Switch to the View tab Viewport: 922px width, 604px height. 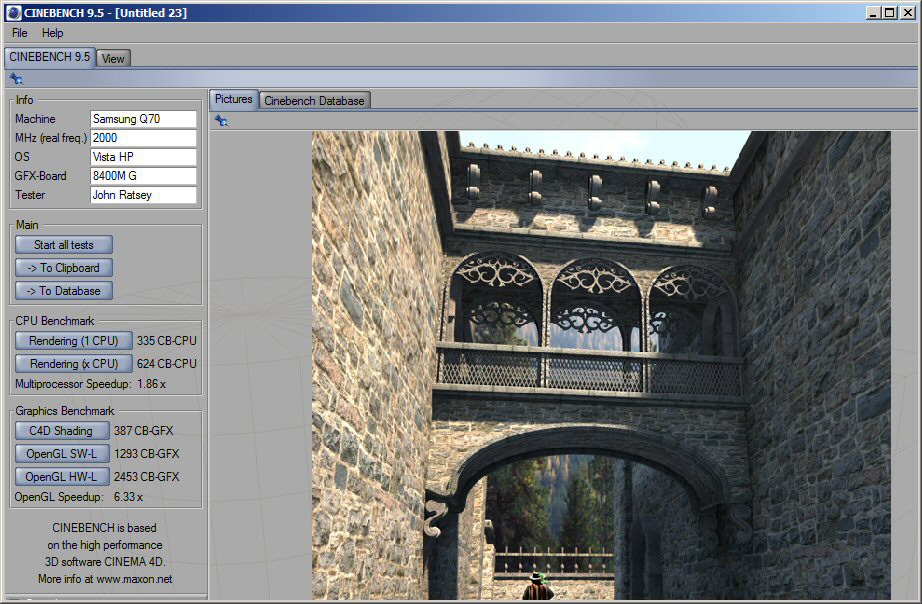click(113, 58)
